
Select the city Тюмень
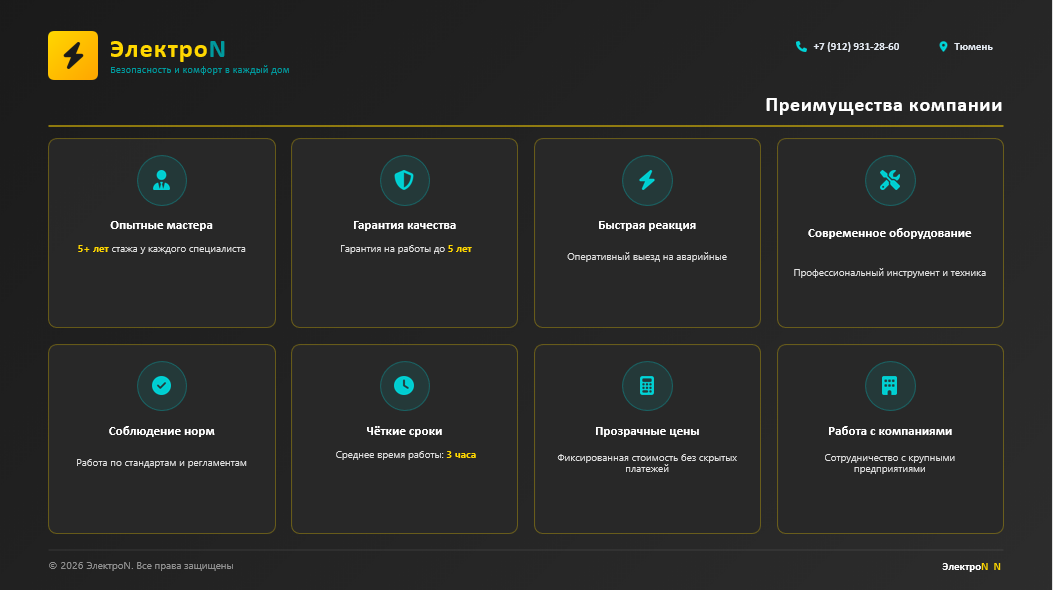973,46
